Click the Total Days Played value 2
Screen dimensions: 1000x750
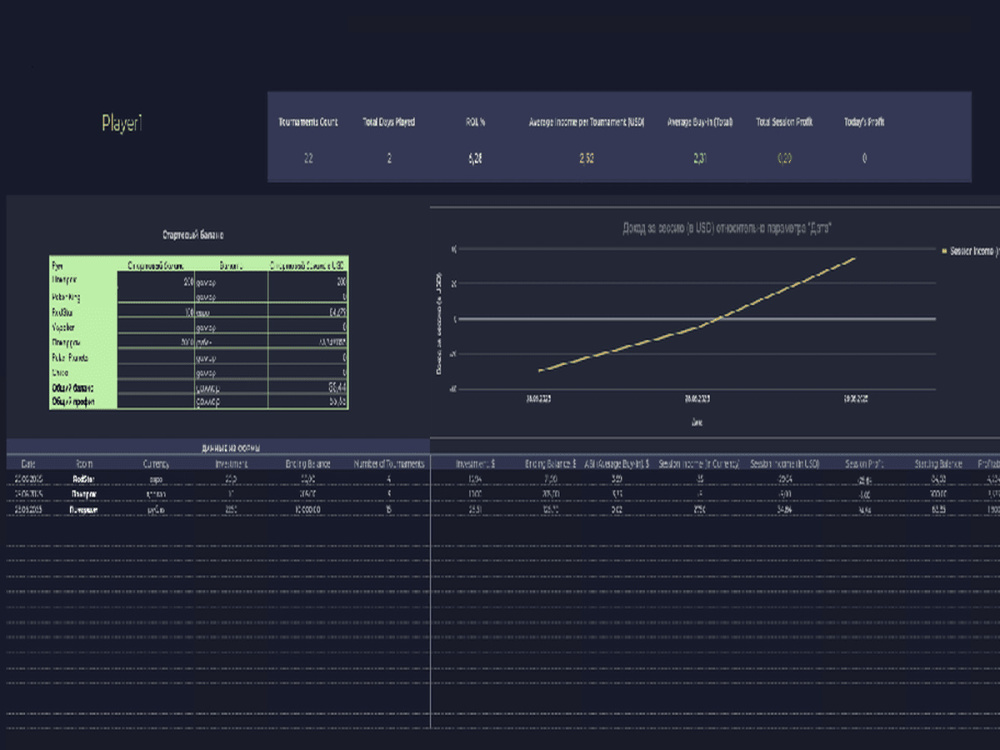389,158
